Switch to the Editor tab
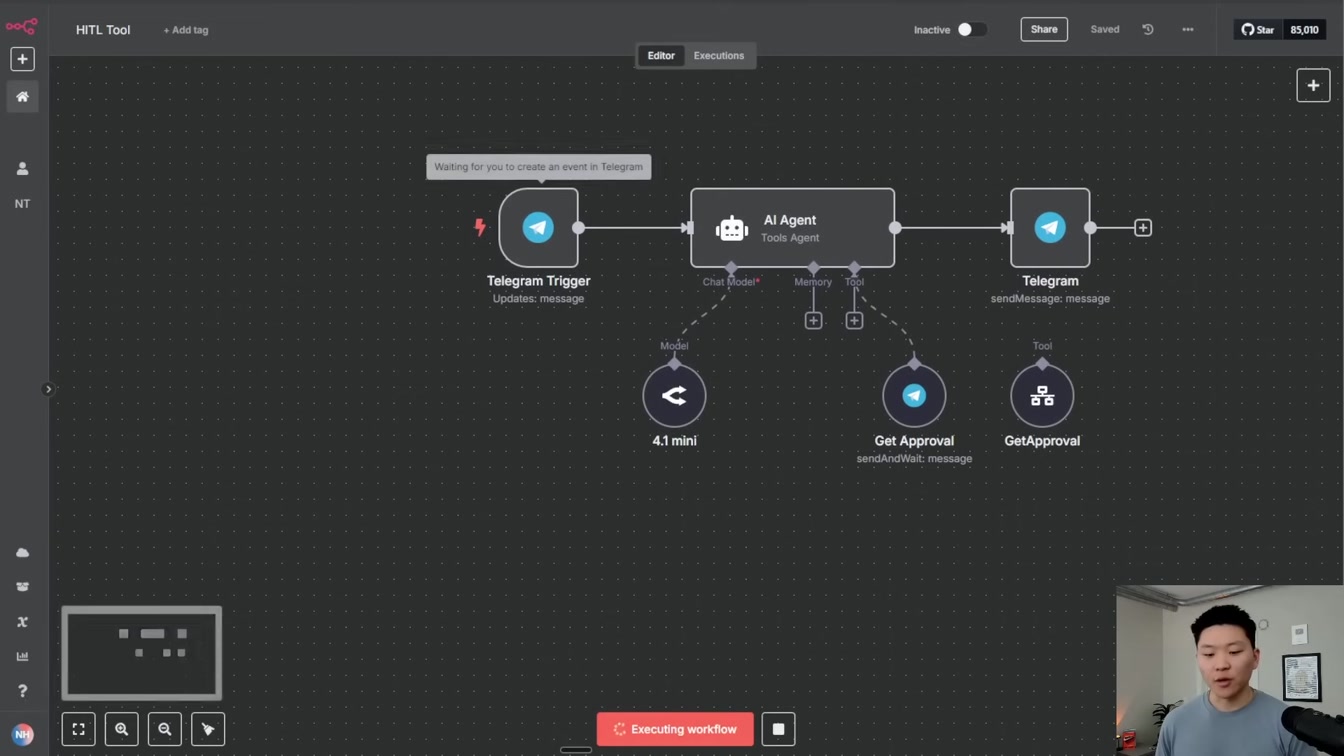 [x=661, y=56]
